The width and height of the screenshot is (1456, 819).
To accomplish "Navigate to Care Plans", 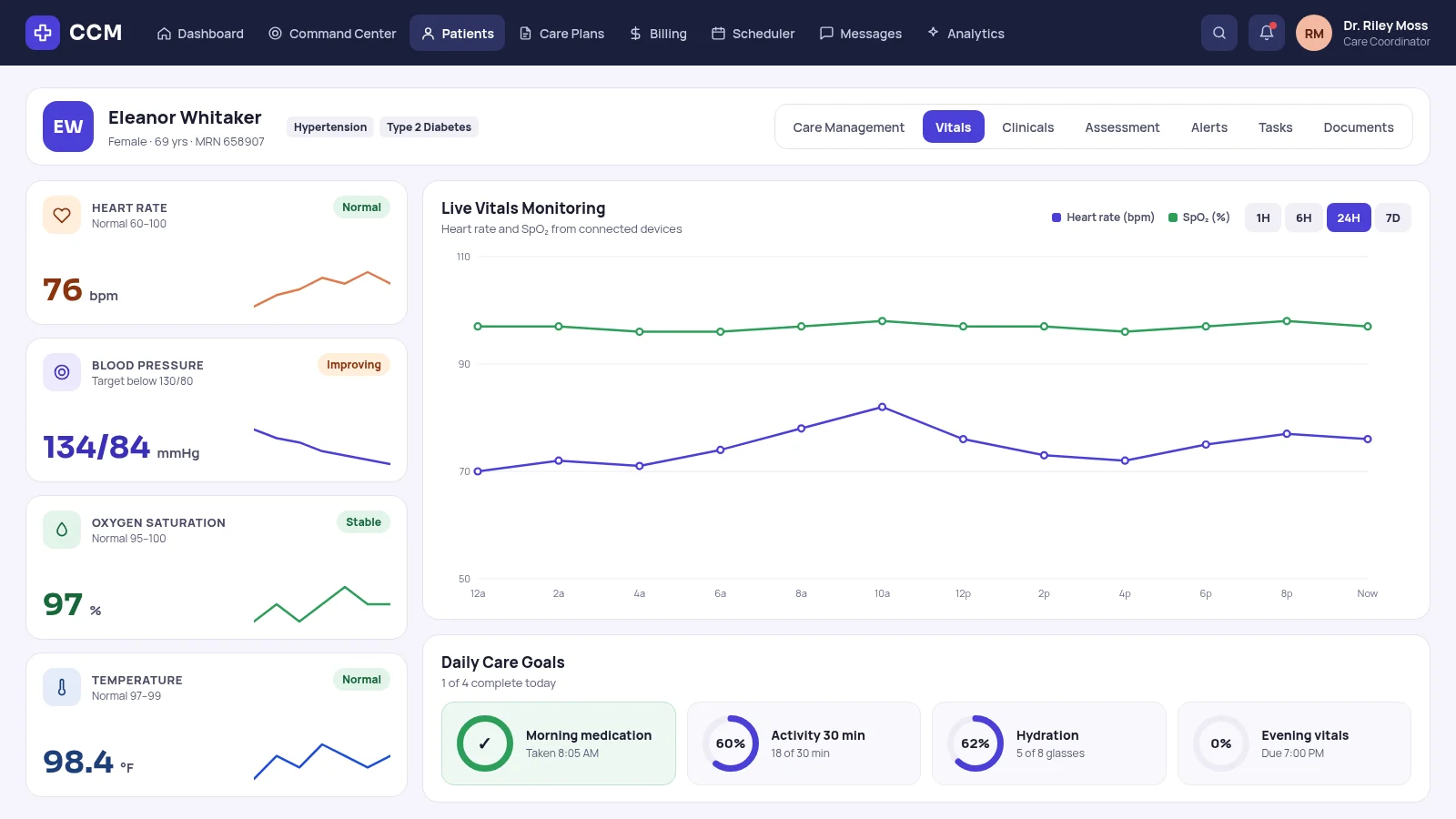I will tap(561, 33).
